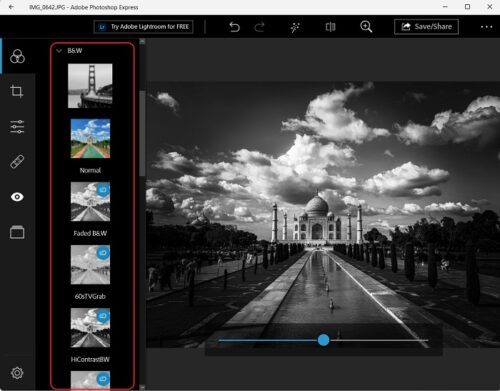Click the looks panel scrollbar
Image resolution: width=500 pixels, height=391 pixels.
pyautogui.click(x=142, y=133)
